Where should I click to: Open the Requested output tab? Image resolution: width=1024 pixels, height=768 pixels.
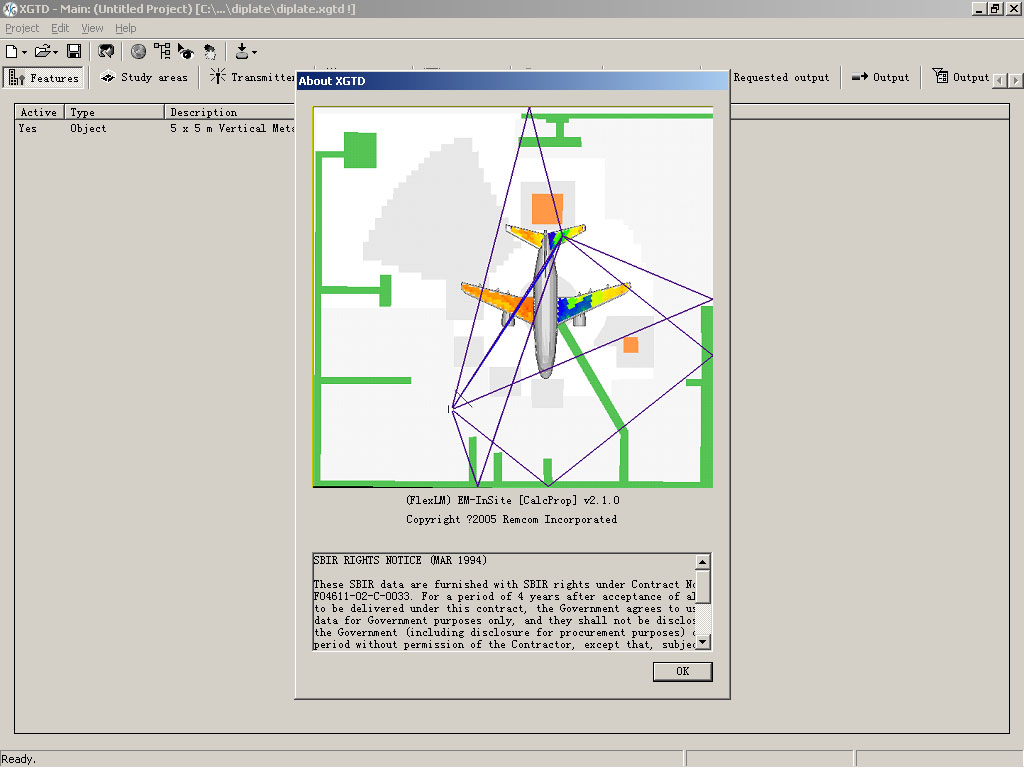pos(780,77)
